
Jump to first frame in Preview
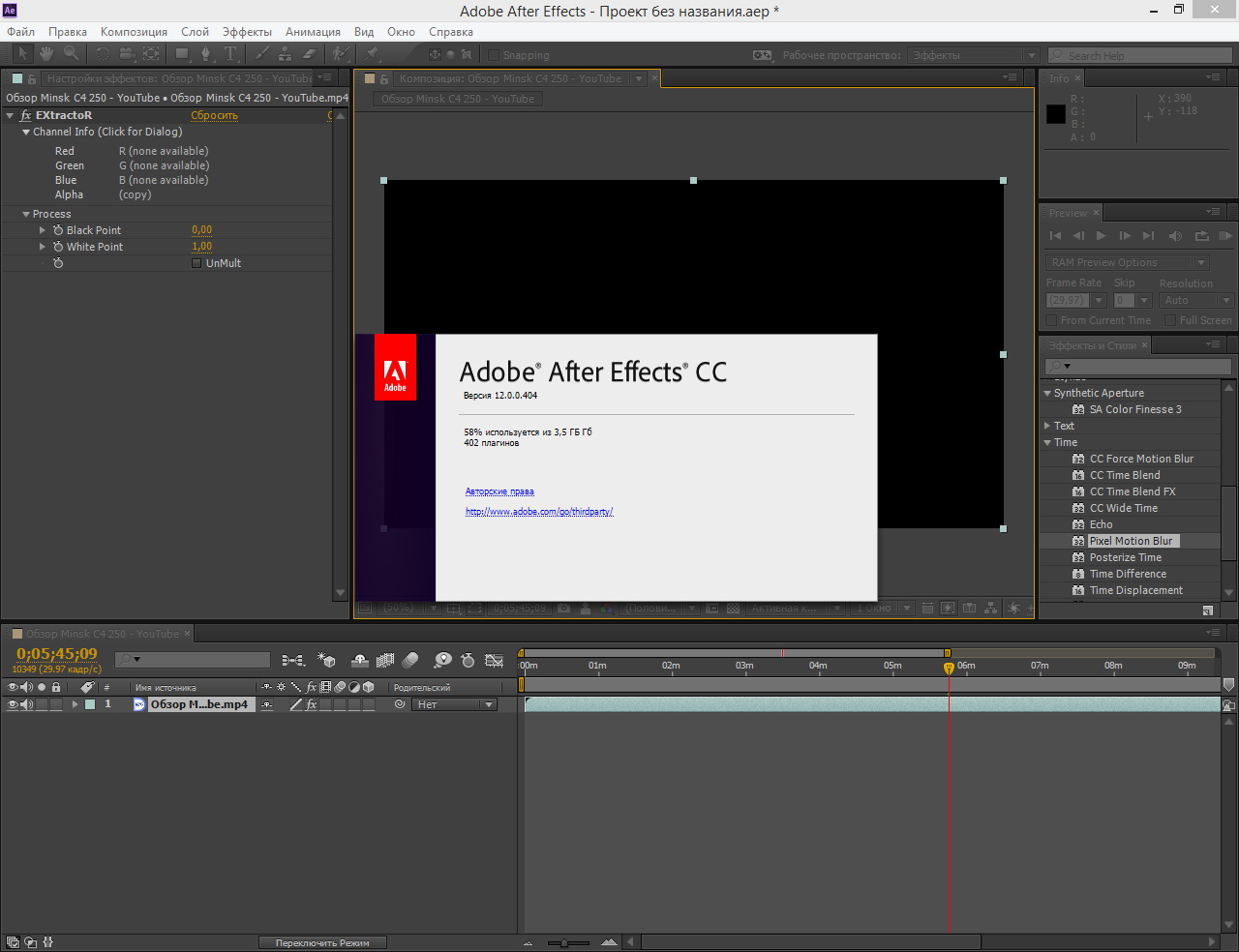[1055, 235]
